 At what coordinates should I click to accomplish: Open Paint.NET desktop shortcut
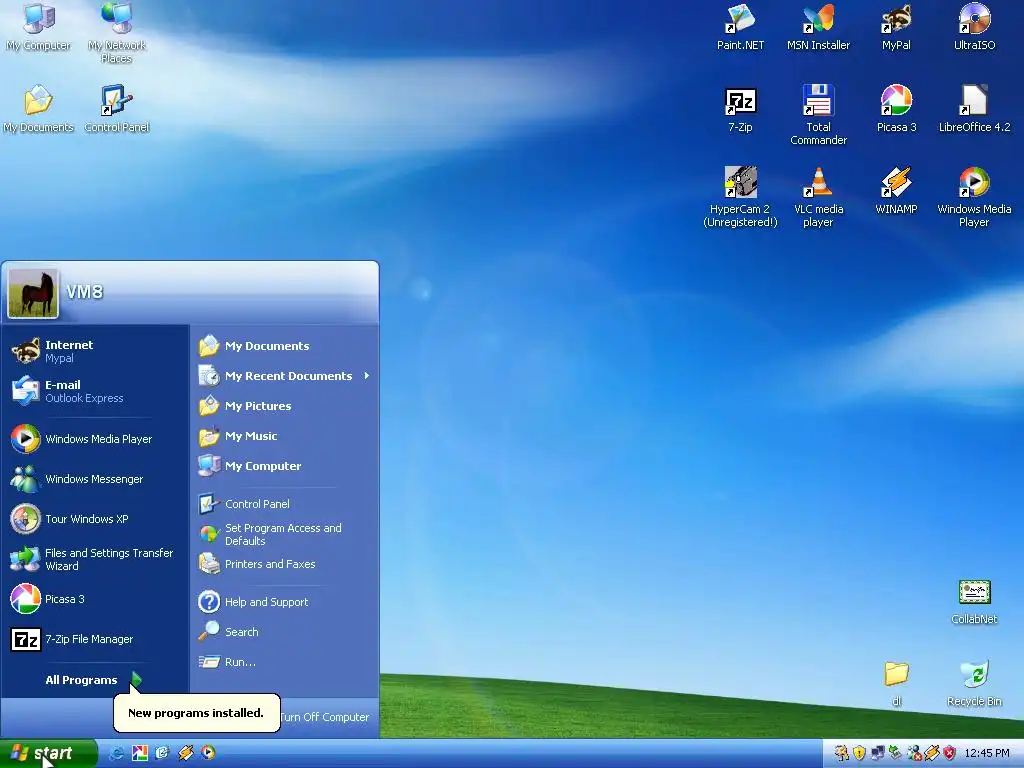pyautogui.click(x=740, y=27)
